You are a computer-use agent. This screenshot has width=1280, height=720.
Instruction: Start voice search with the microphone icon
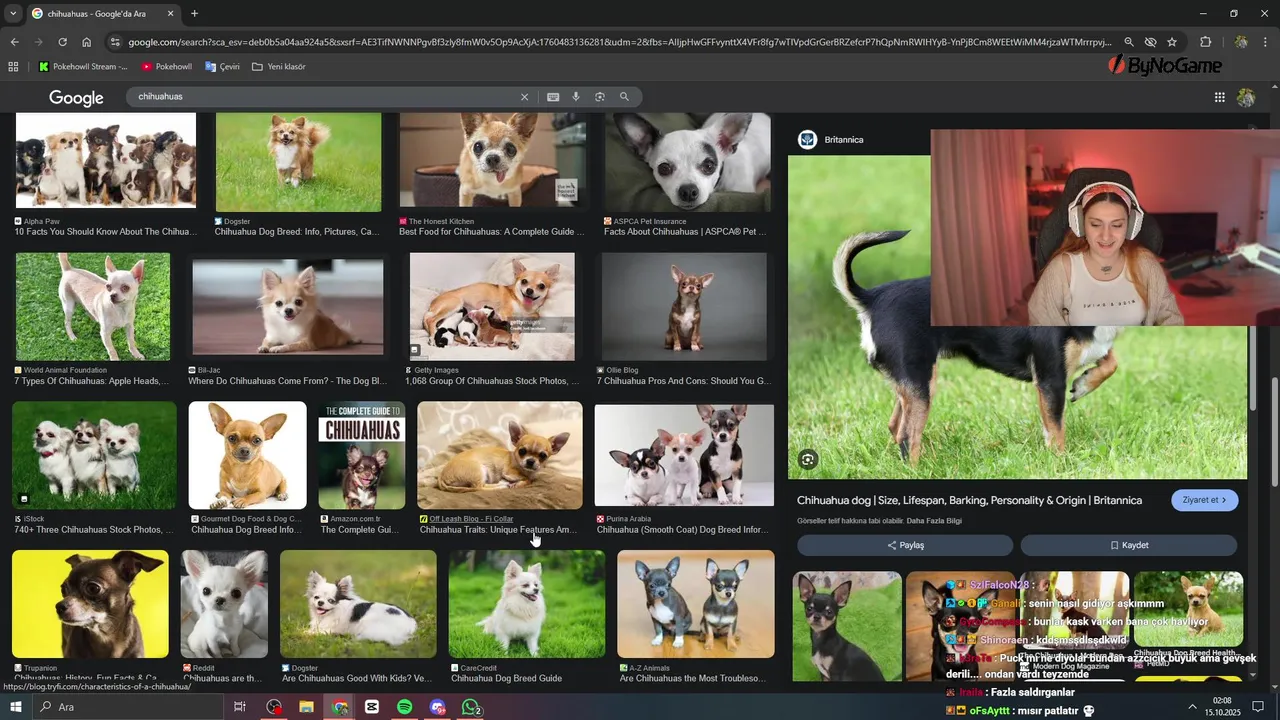tap(576, 97)
